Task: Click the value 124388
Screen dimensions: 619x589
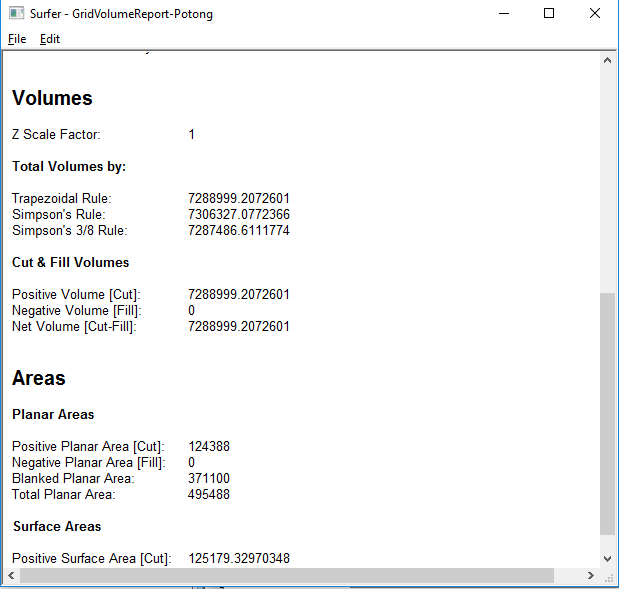Action: 209,446
